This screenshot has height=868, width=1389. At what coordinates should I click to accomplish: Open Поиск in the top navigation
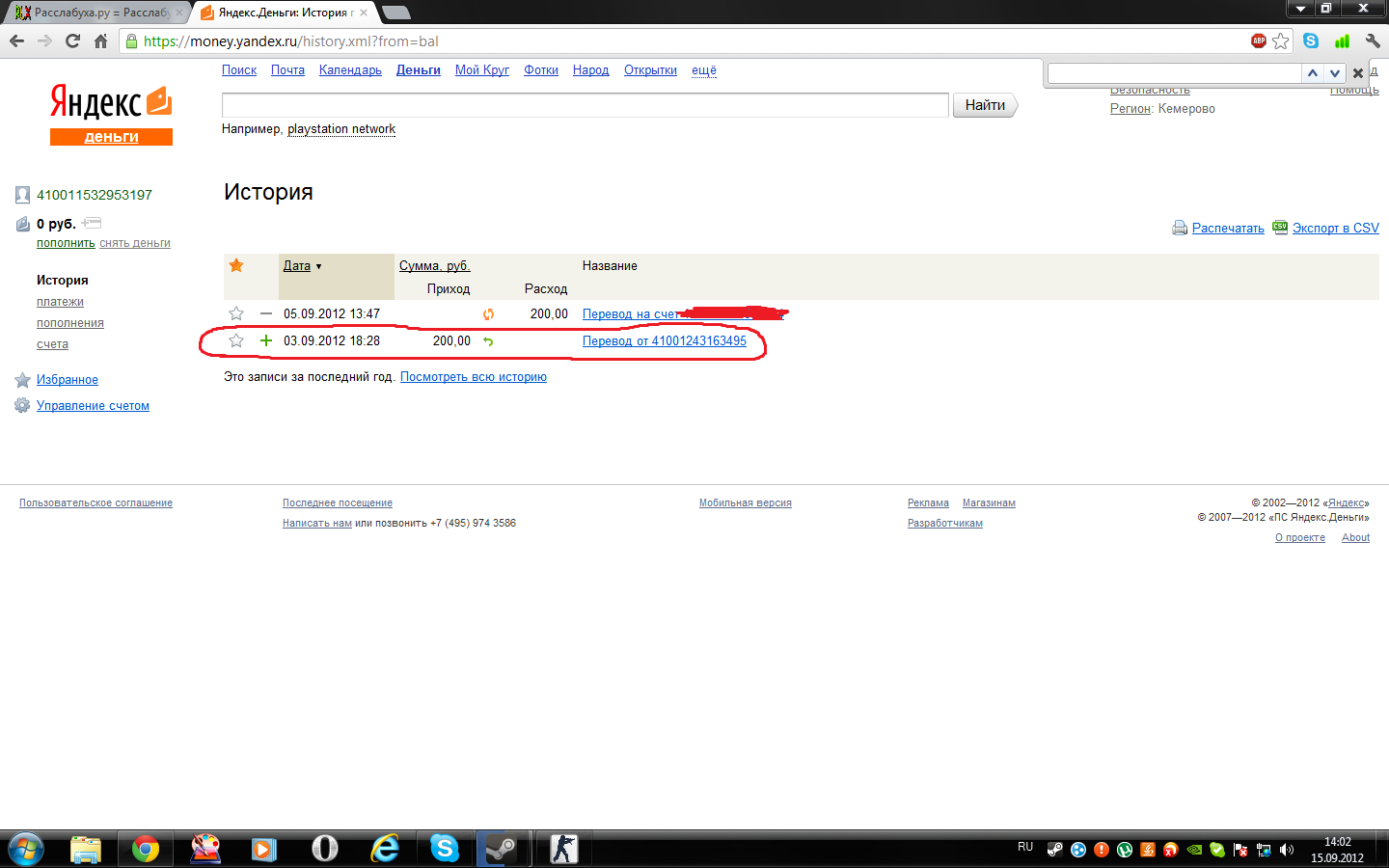239,70
